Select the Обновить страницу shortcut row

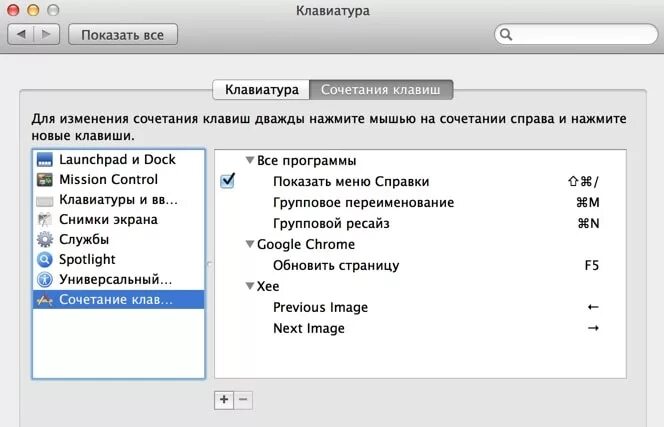point(420,265)
